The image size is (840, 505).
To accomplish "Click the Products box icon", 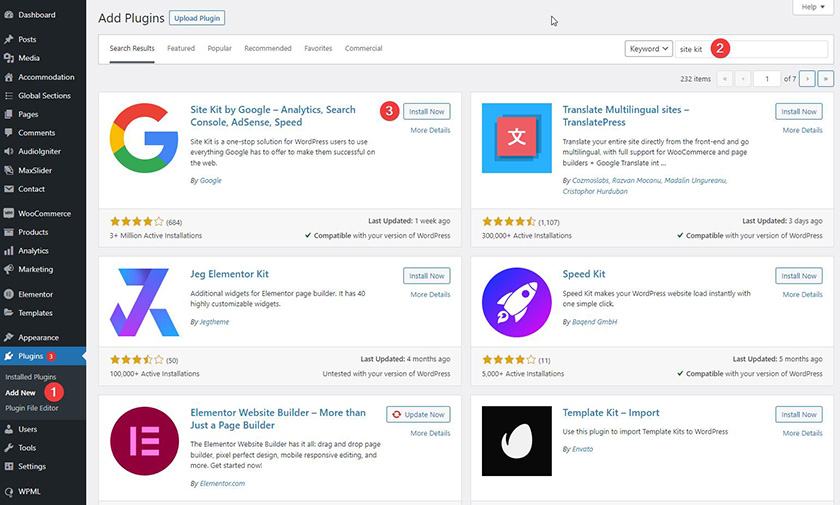I will click(x=9, y=232).
